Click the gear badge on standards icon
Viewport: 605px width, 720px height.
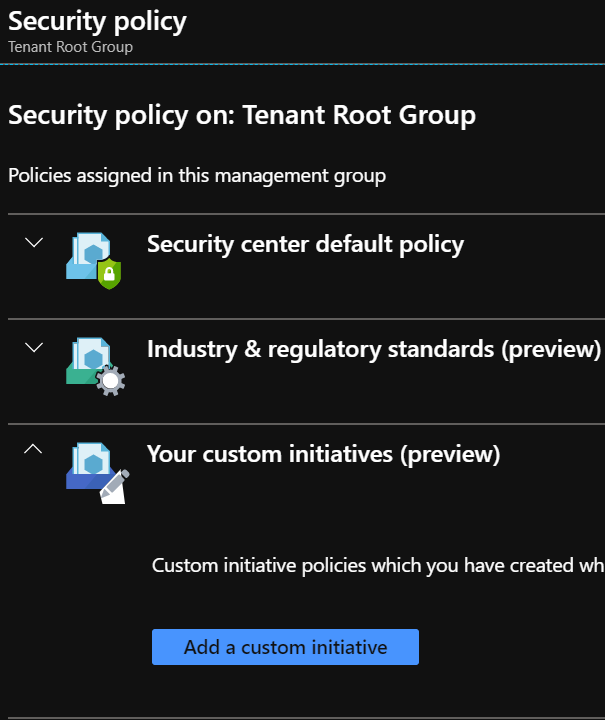pyautogui.click(x=110, y=380)
